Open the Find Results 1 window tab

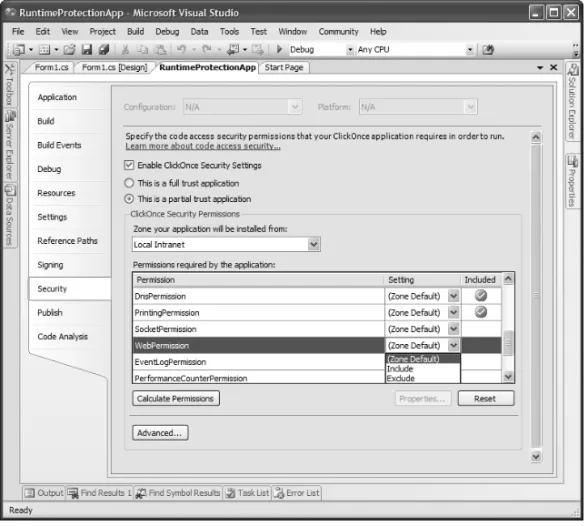coord(100,493)
